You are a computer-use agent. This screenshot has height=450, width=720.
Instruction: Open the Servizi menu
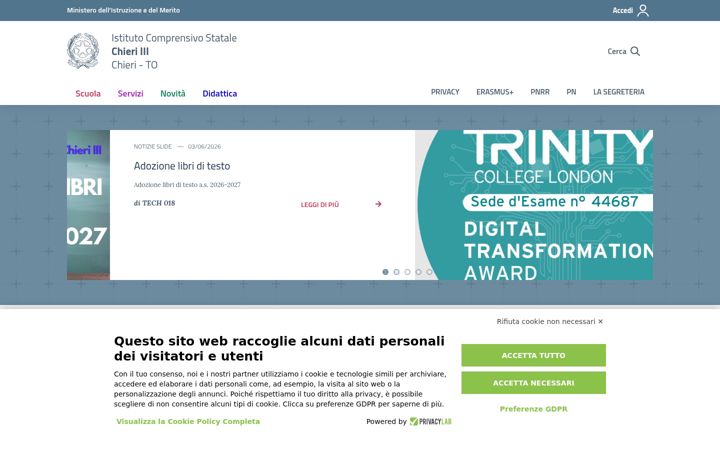click(x=130, y=93)
